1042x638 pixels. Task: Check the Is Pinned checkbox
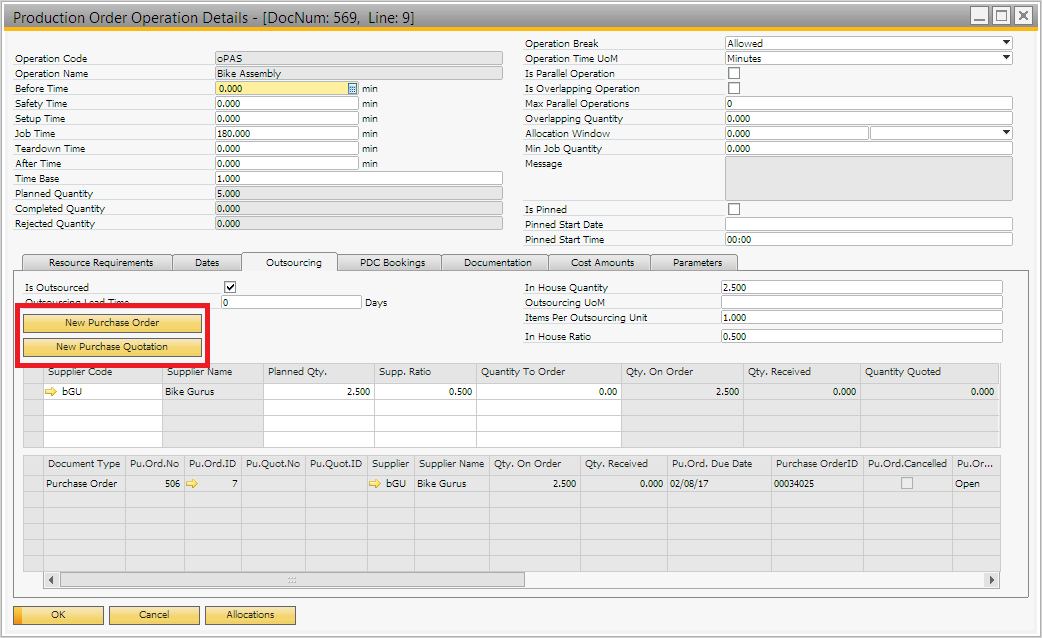tap(734, 210)
